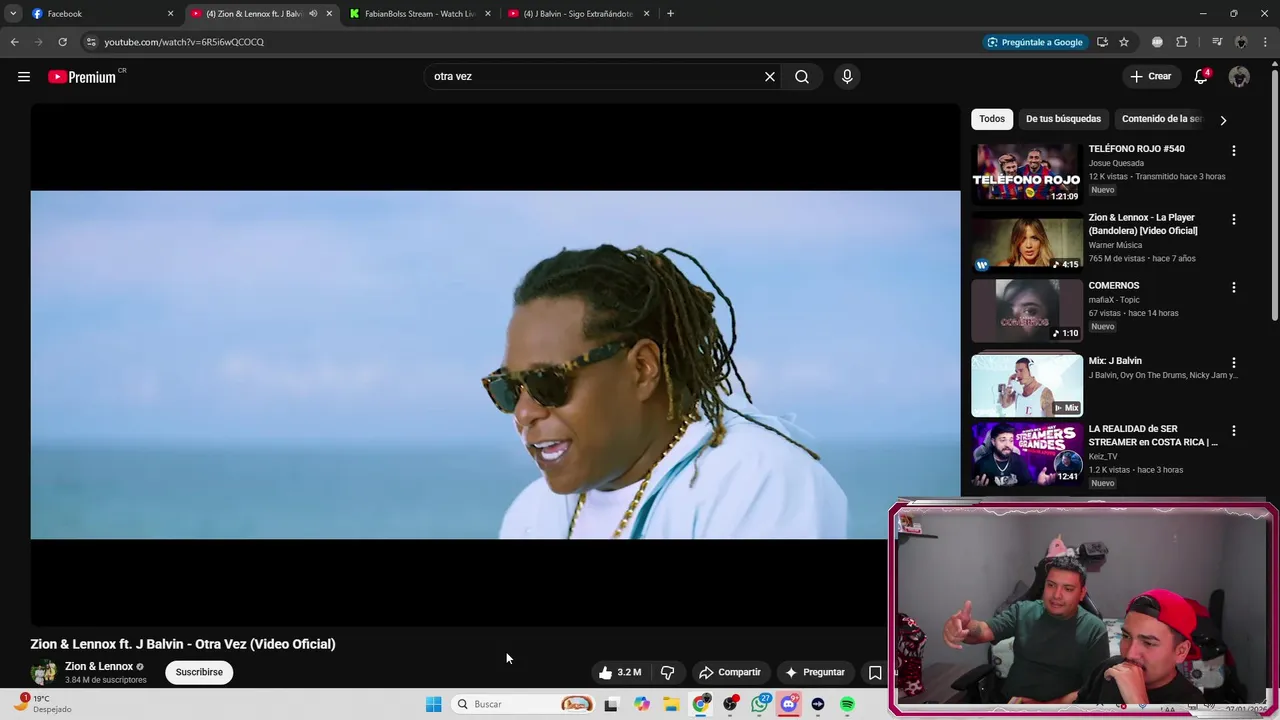The image size is (1280, 720).
Task: Open the tab search dropdown arrow
Action: click(13, 14)
